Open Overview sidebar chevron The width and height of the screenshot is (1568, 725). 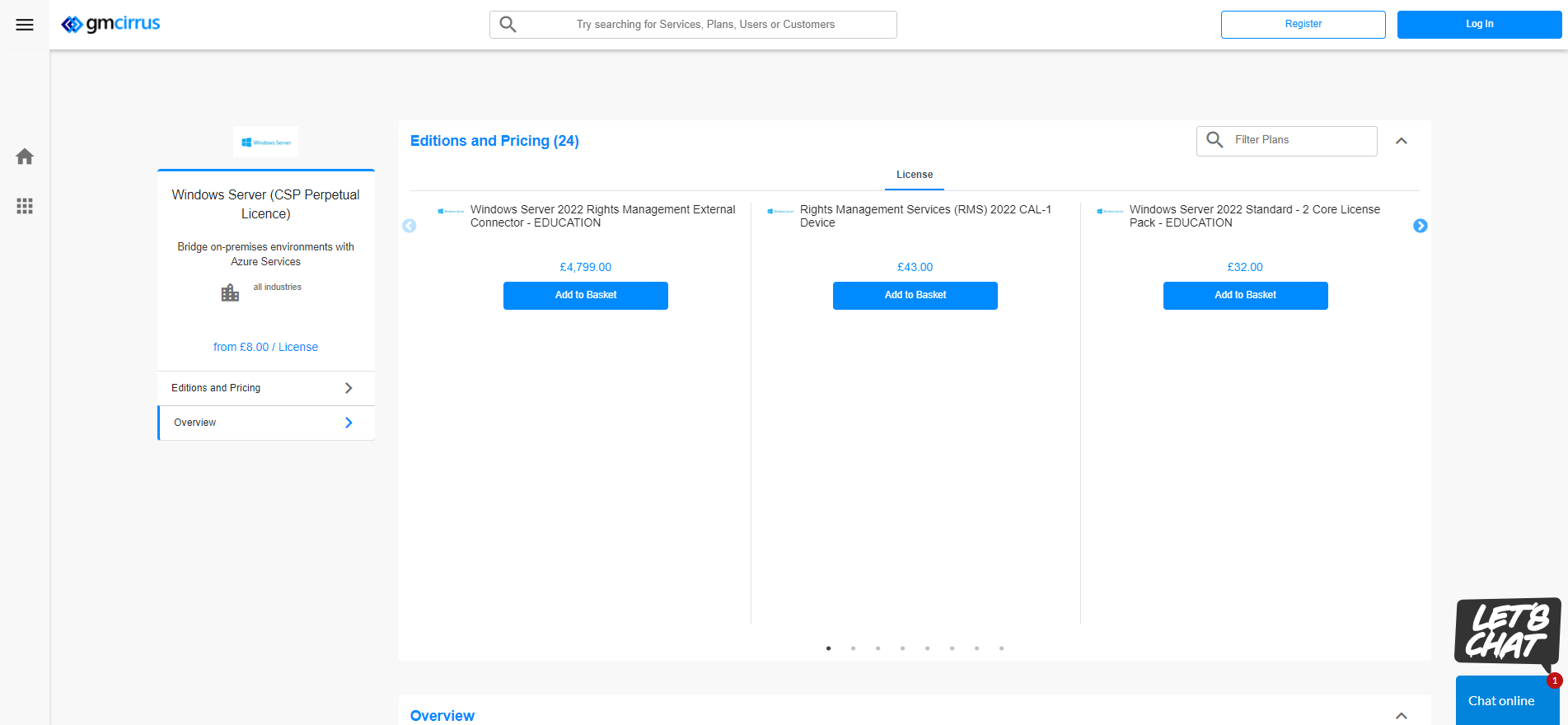349,423
